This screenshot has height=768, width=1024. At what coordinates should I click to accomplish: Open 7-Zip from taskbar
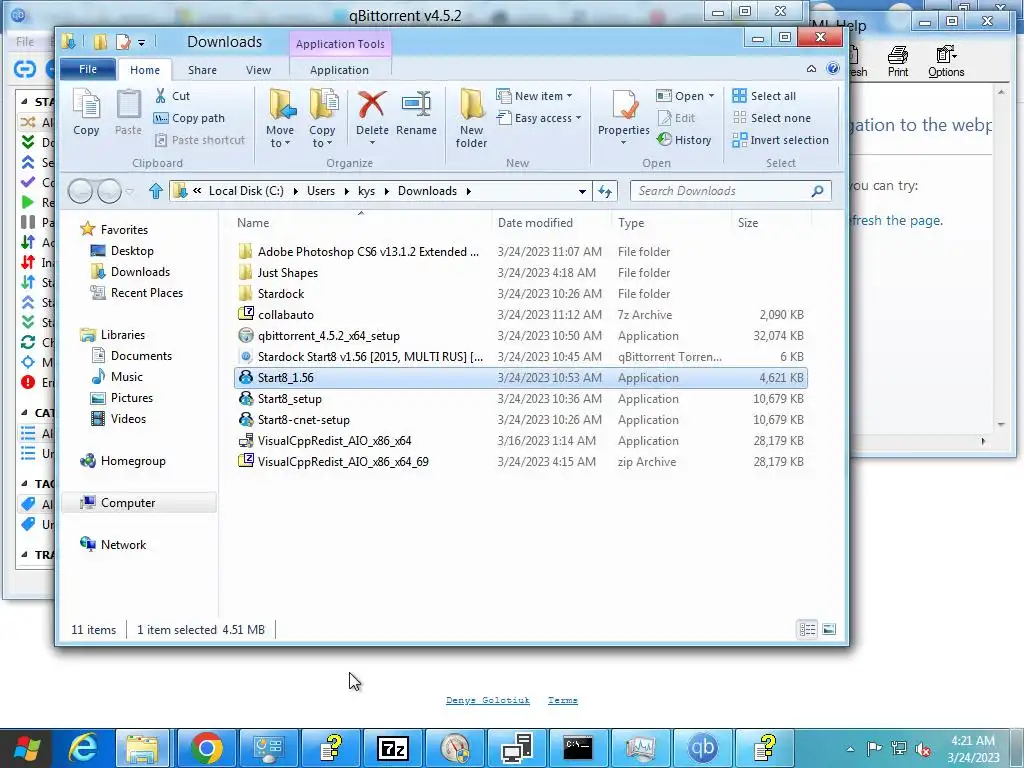pyautogui.click(x=393, y=747)
